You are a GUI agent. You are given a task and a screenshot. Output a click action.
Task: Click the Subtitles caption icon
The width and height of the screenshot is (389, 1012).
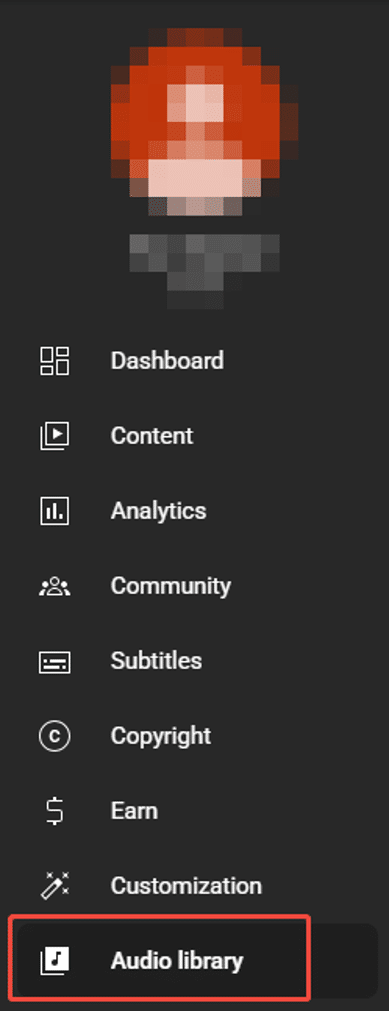pyautogui.click(x=55, y=662)
